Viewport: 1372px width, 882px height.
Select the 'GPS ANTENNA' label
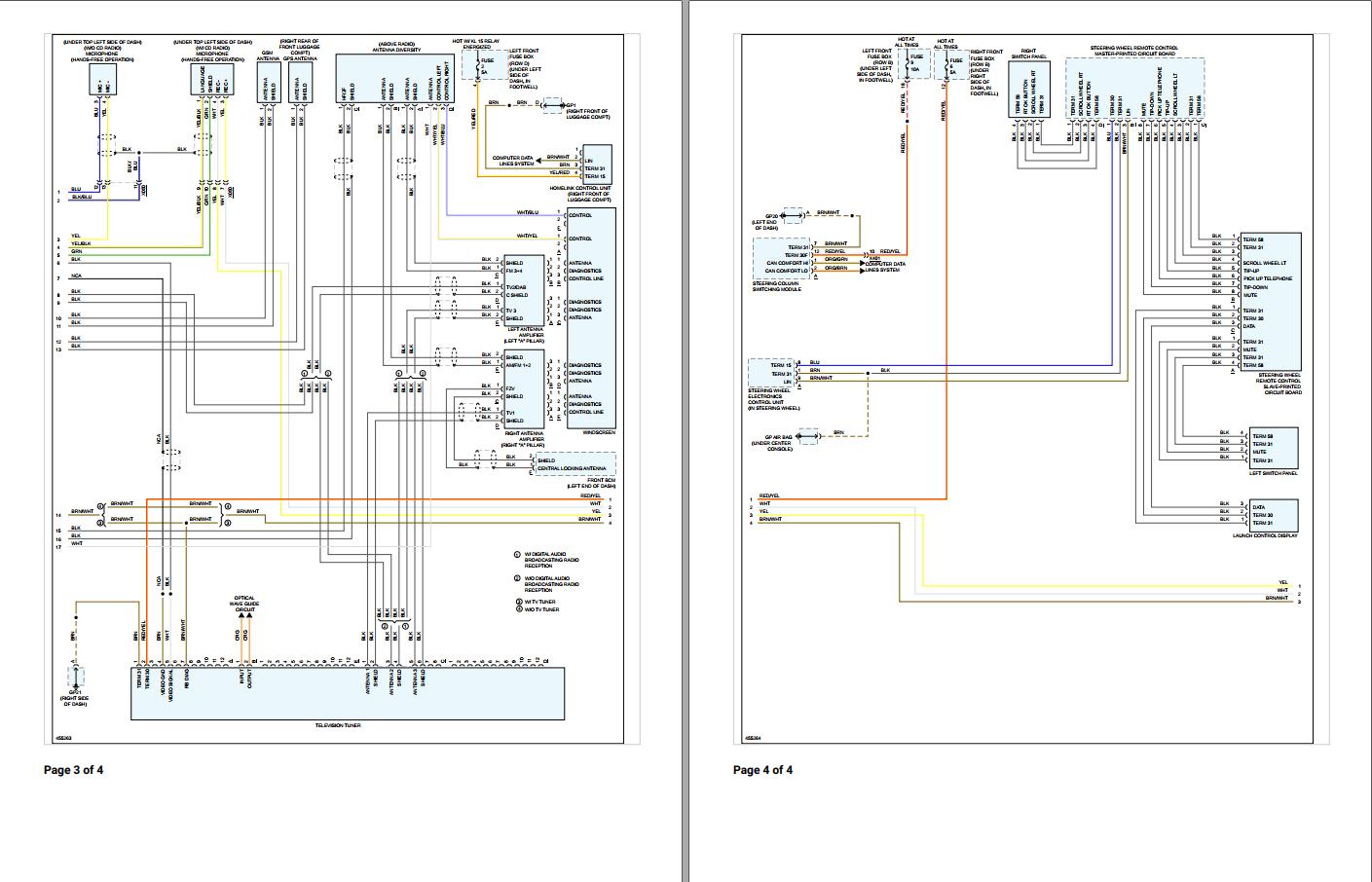(x=302, y=58)
